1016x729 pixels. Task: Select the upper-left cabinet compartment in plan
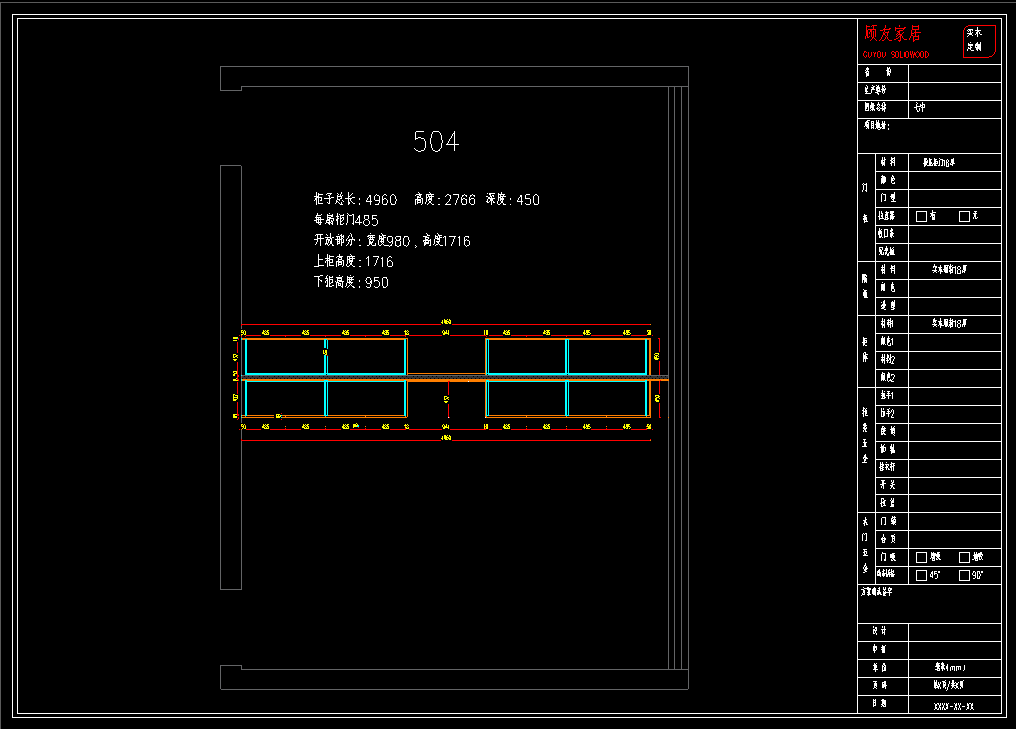tap(284, 356)
